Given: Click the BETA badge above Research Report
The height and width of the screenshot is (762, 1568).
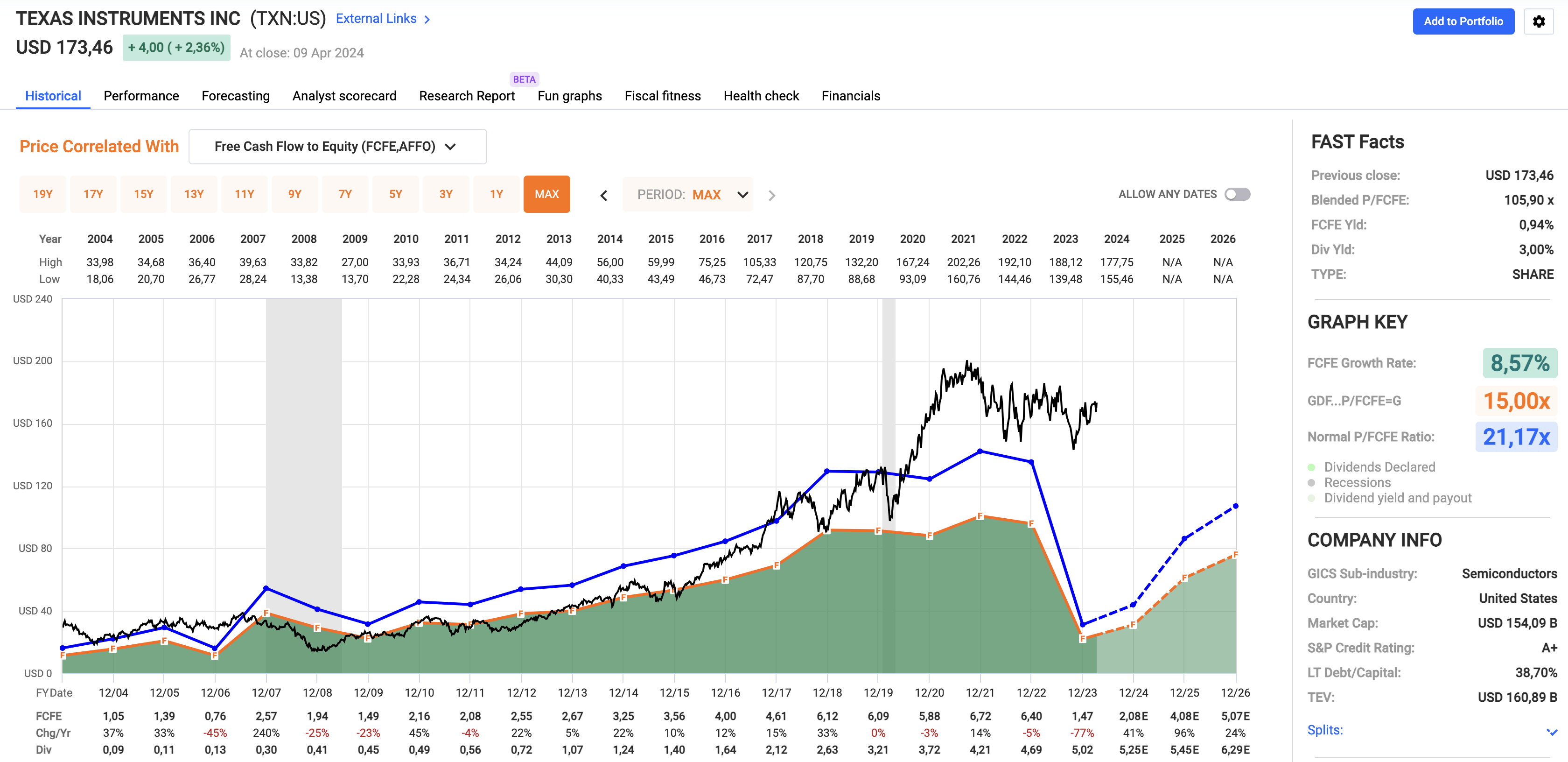Looking at the screenshot, I should [x=524, y=79].
